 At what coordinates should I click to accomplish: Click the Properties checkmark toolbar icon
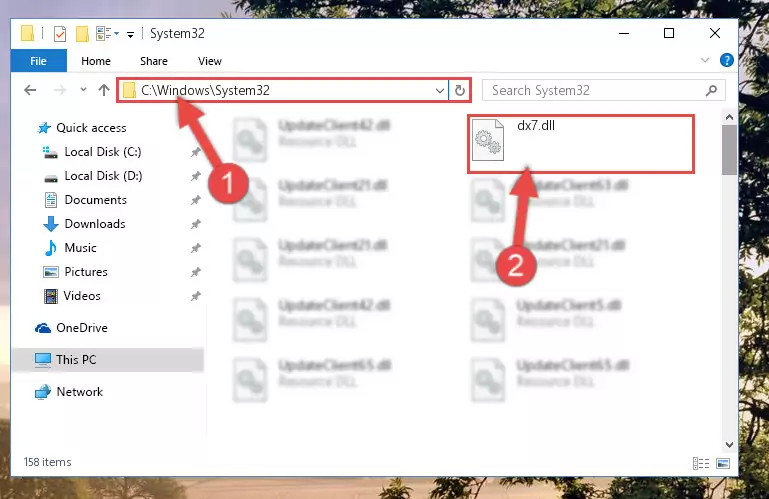(60, 34)
